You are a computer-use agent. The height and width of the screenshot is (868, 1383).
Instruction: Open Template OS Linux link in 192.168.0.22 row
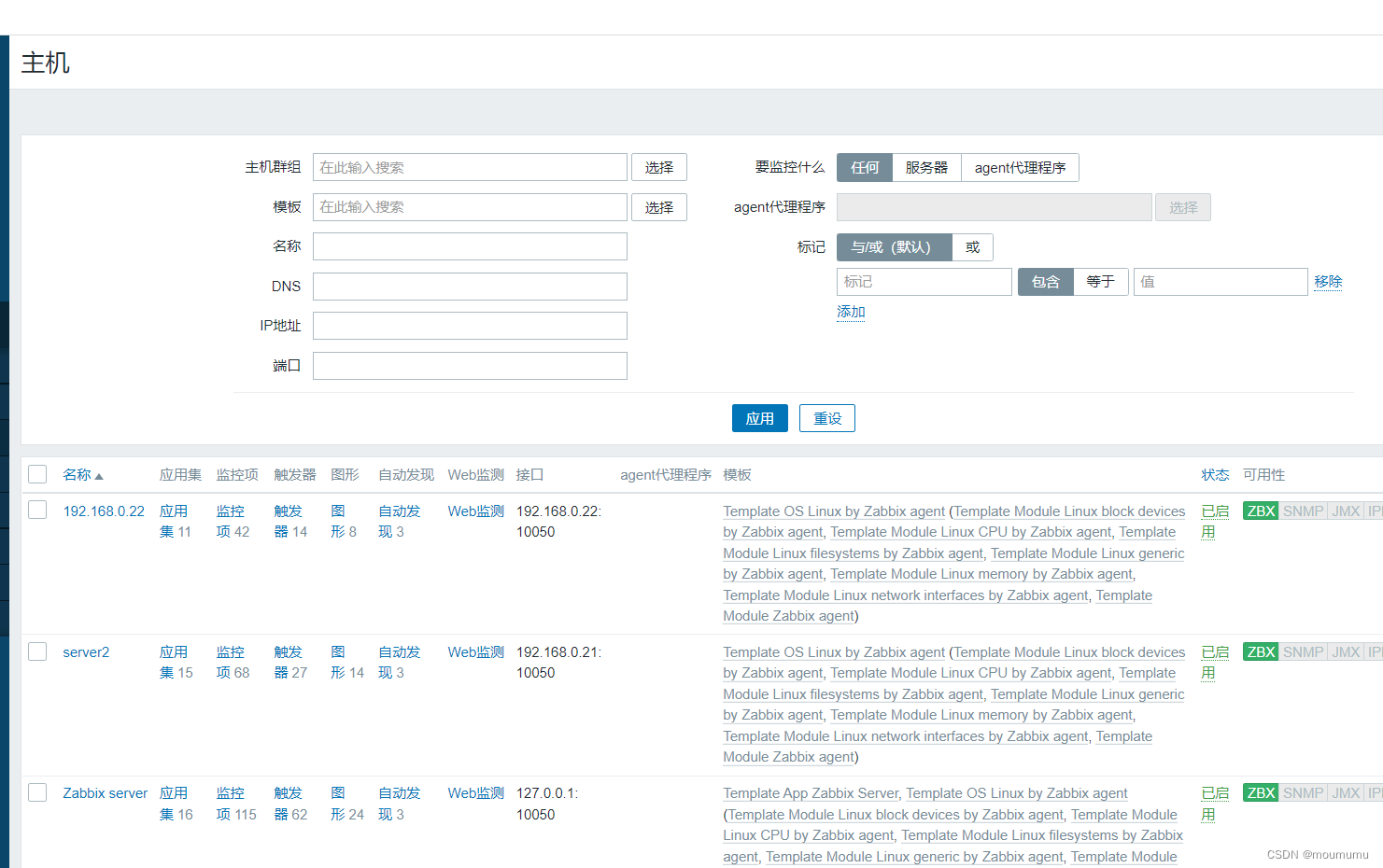pos(834,511)
